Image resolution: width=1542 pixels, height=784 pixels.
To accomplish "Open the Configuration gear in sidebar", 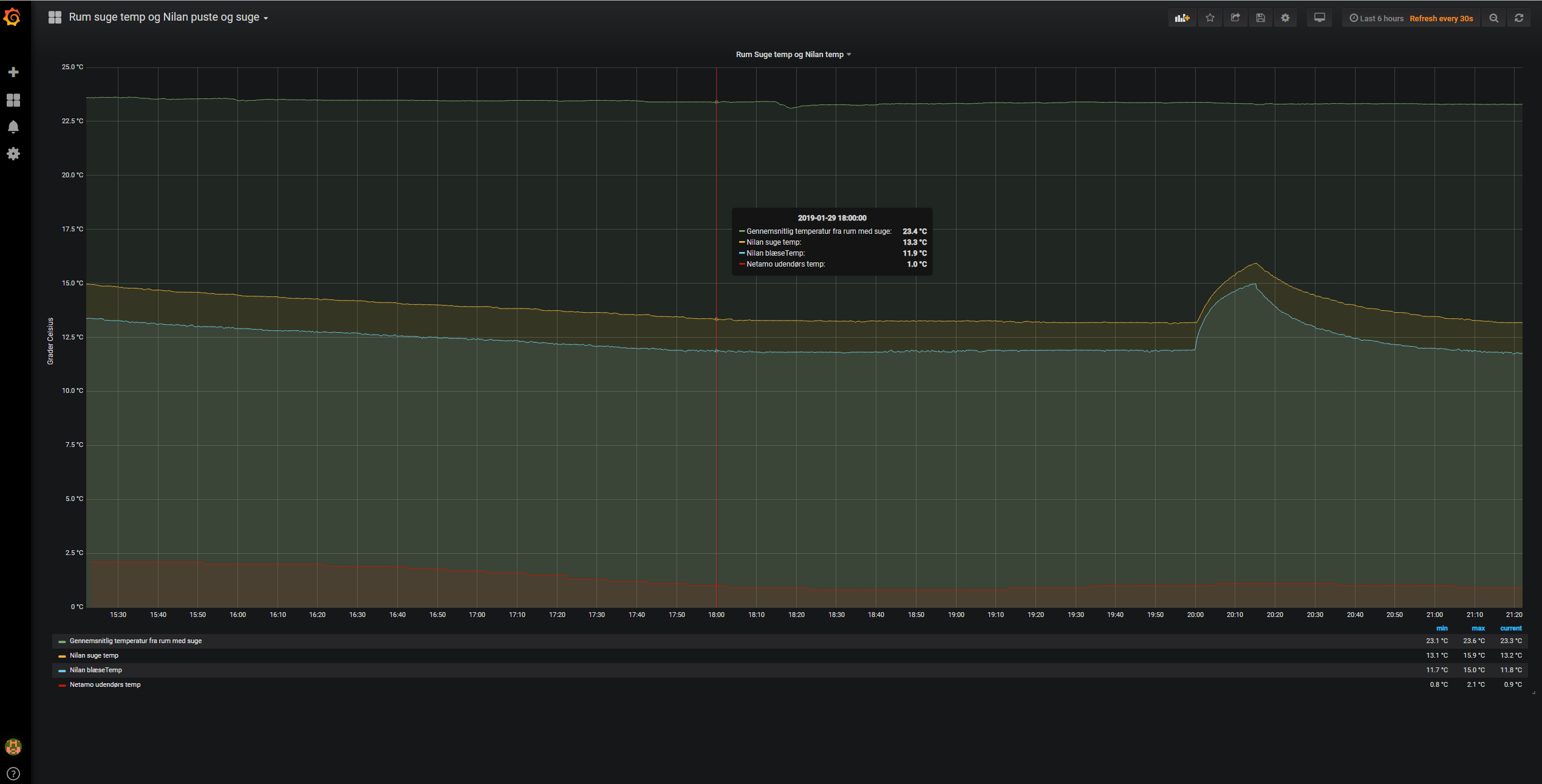I will point(13,154).
